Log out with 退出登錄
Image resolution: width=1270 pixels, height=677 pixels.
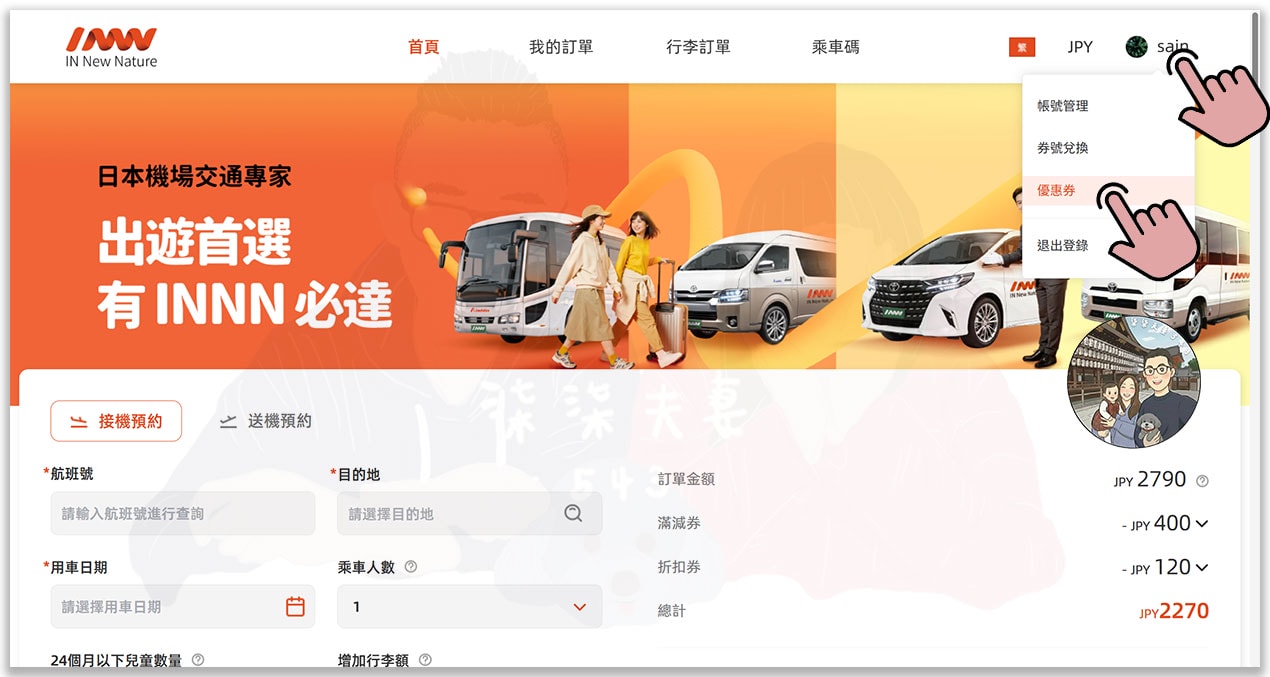[1062, 245]
